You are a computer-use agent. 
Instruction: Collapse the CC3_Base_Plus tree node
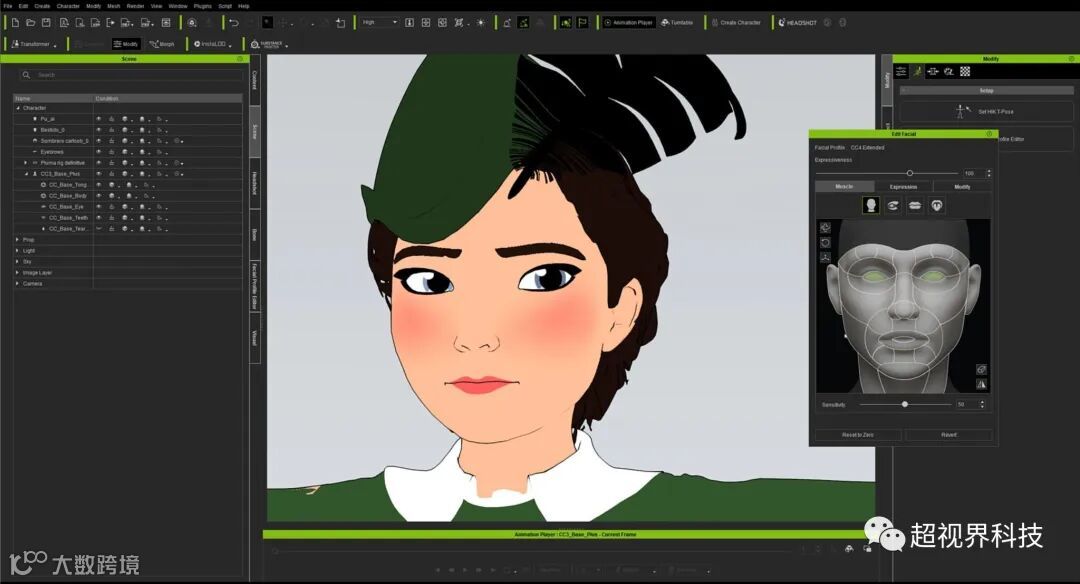click(26, 174)
